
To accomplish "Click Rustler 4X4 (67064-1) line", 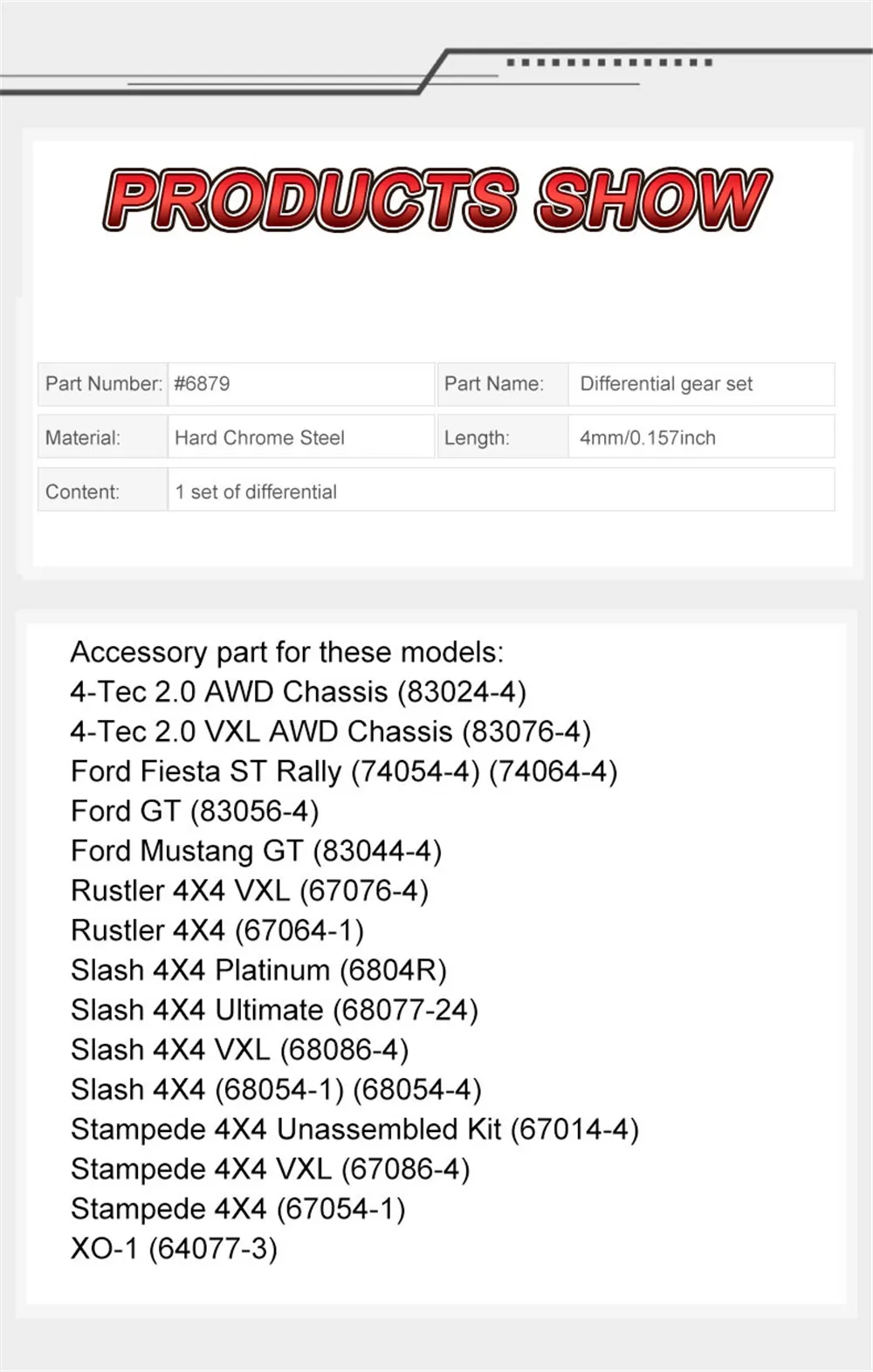I will [217, 931].
